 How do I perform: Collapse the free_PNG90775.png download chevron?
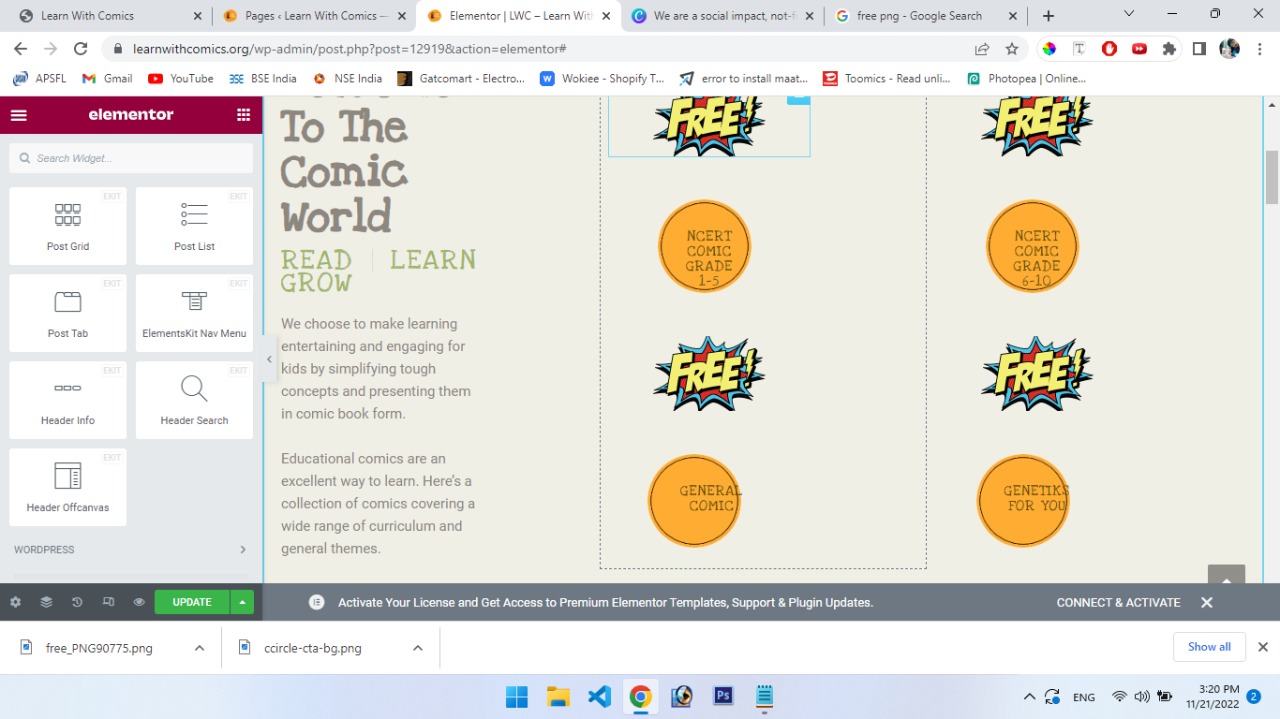198,647
